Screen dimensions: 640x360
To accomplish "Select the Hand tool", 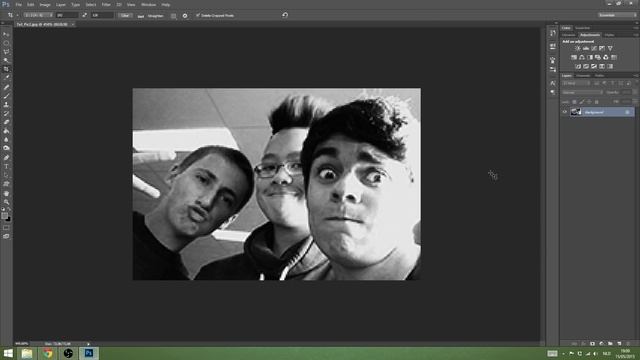I will 6,193.
